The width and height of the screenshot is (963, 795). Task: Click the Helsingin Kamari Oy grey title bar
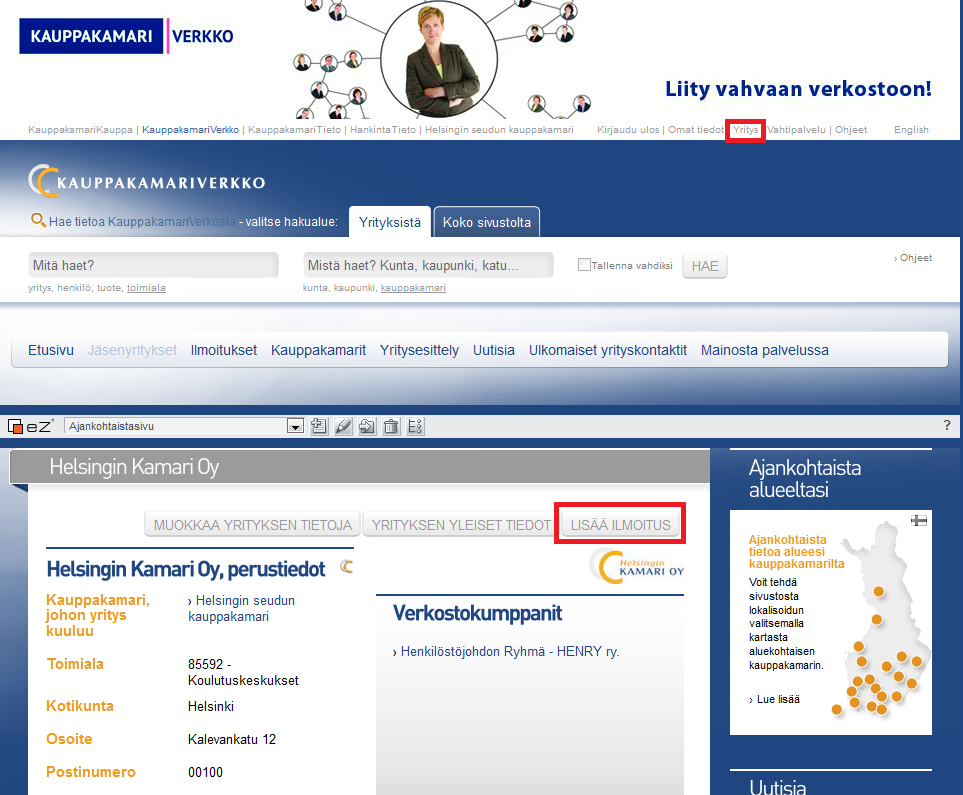[360, 467]
